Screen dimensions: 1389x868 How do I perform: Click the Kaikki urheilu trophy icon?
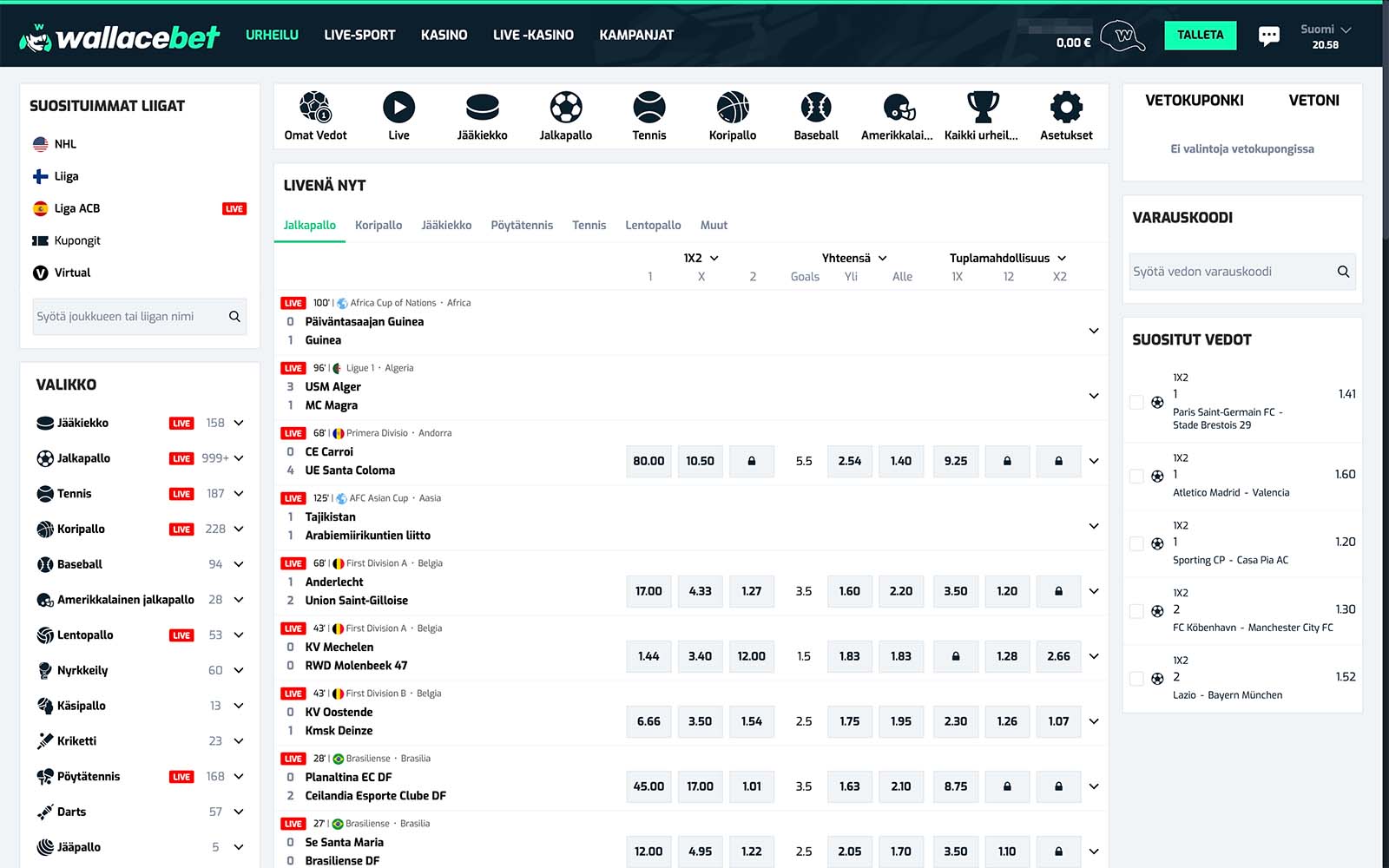(x=982, y=108)
